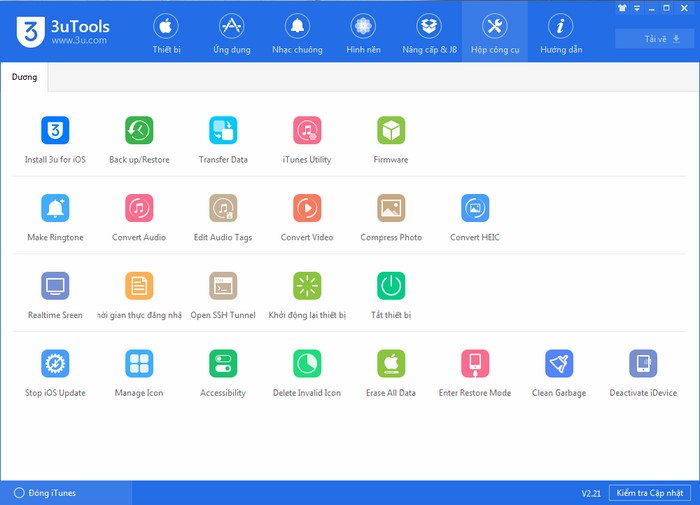Switch to Thiết bị section

tap(166, 33)
